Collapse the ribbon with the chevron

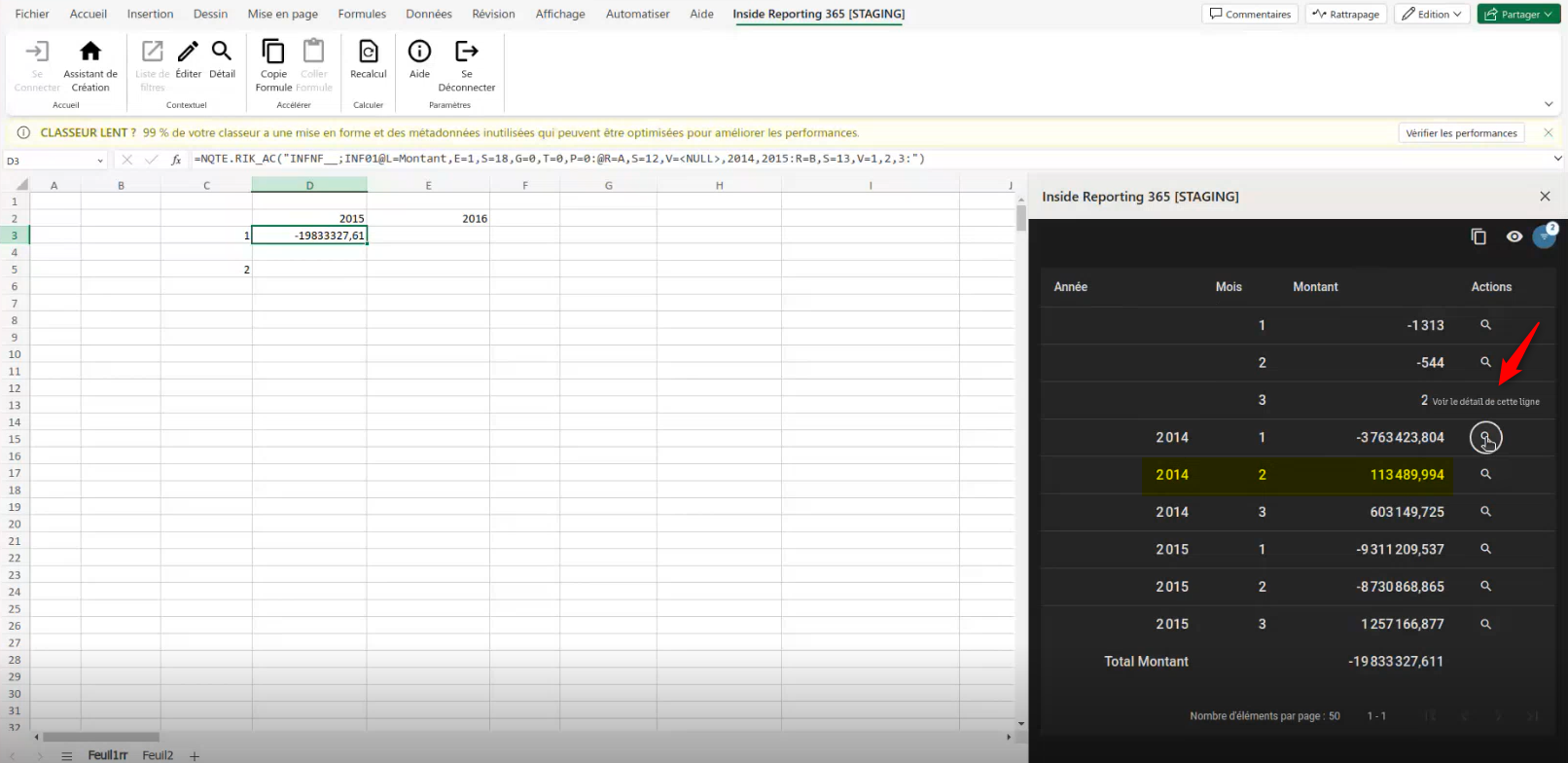1549,104
